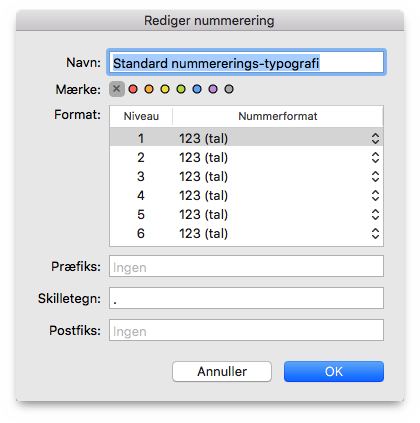Clear the label with the X mark

click(117, 89)
